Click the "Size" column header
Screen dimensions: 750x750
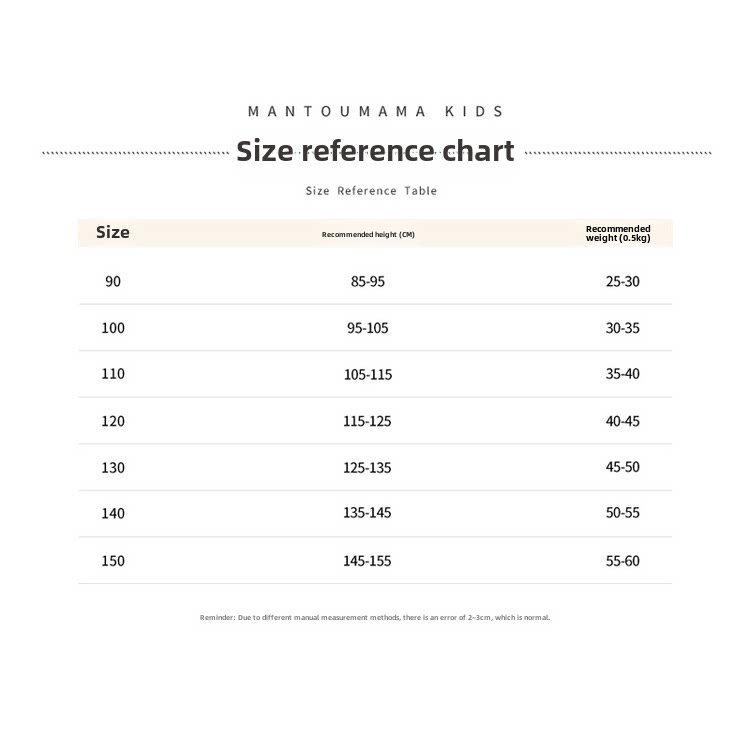click(x=113, y=232)
